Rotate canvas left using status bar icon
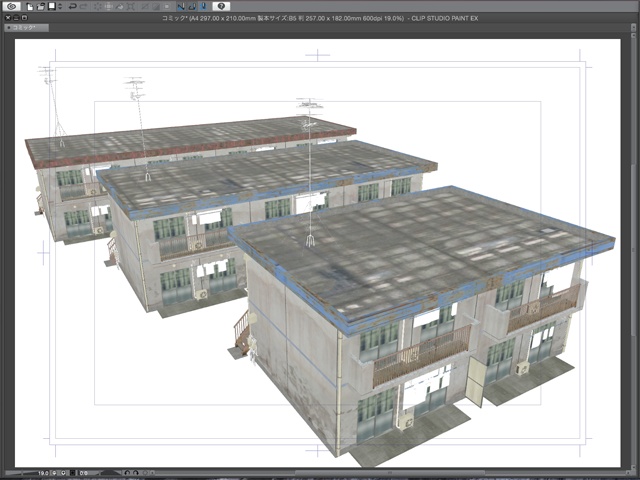The height and width of the screenshot is (480, 640). click(127, 473)
